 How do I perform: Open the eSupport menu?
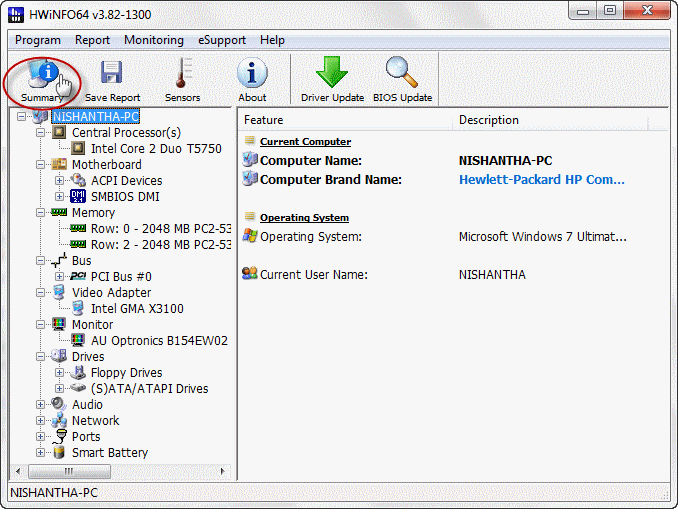tap(221, 40)
